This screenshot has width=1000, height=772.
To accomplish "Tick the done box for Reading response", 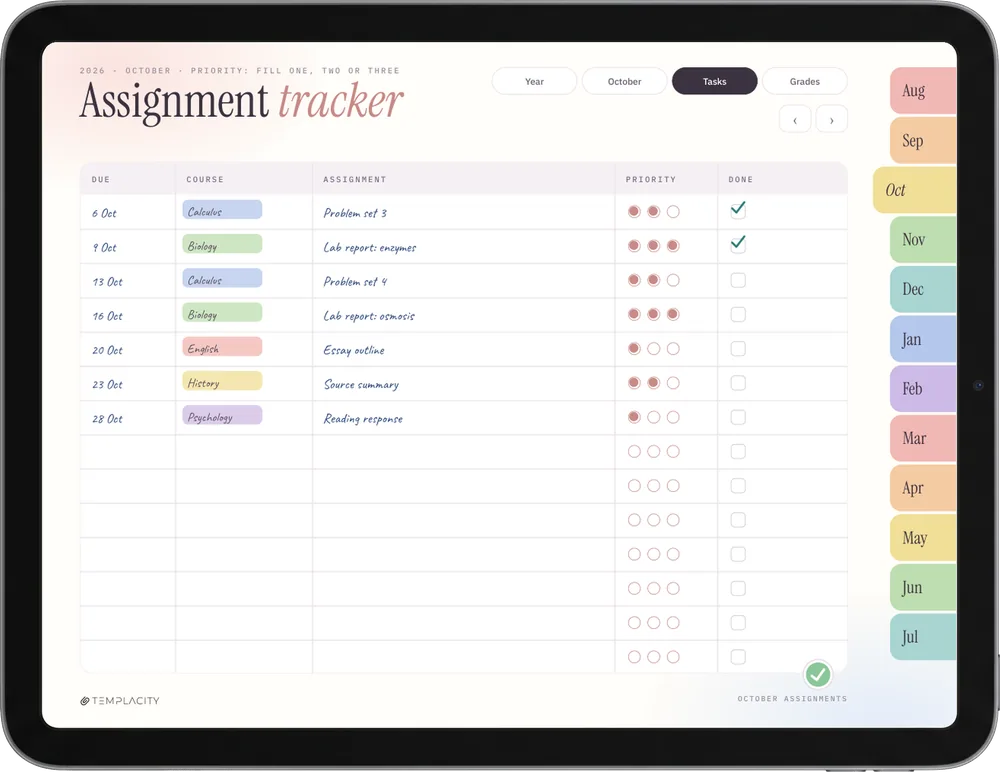I will 738,417.
